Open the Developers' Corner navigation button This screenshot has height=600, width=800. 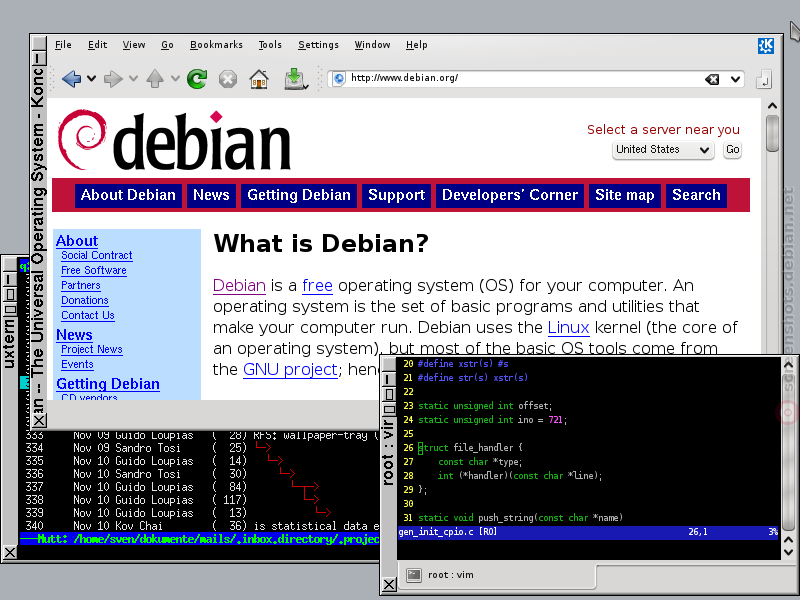coord(510,195)
